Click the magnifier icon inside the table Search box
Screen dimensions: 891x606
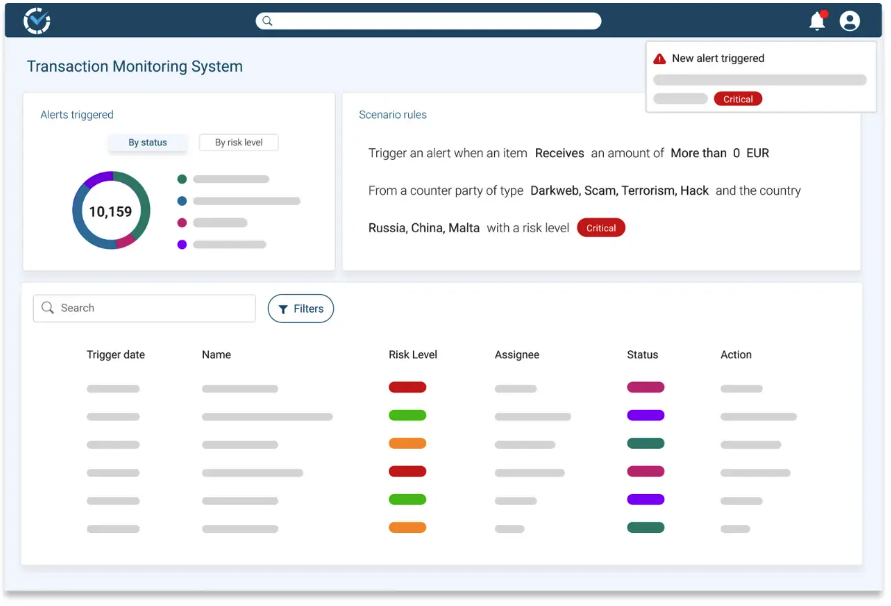(x=47, y=308)
